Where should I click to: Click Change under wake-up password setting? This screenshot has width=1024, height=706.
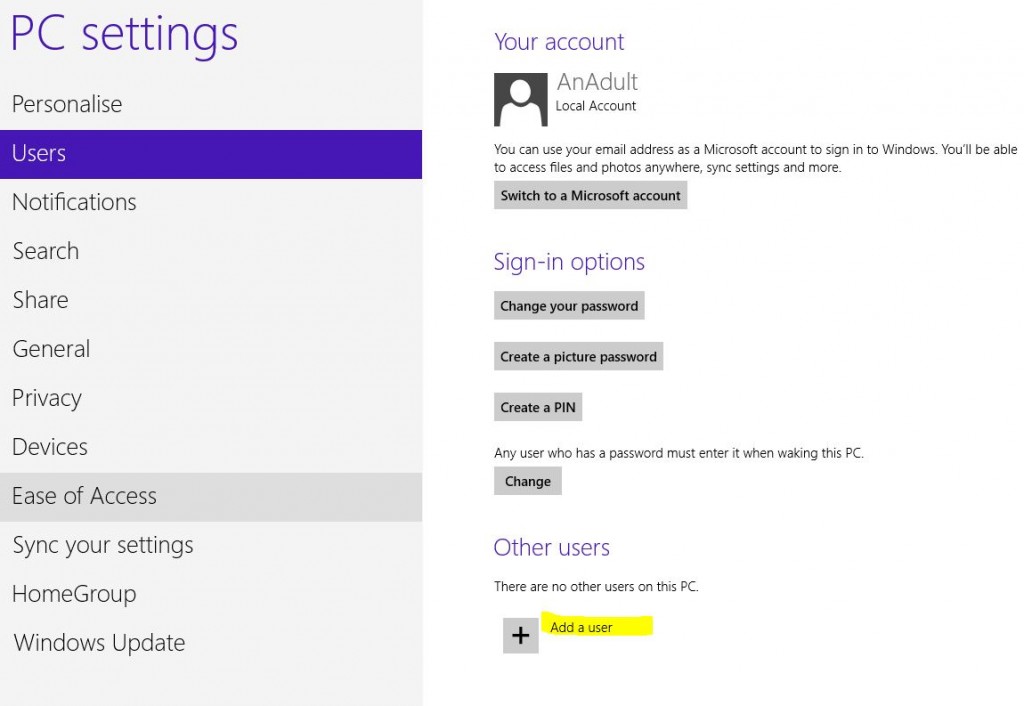[x=527, y=481]
